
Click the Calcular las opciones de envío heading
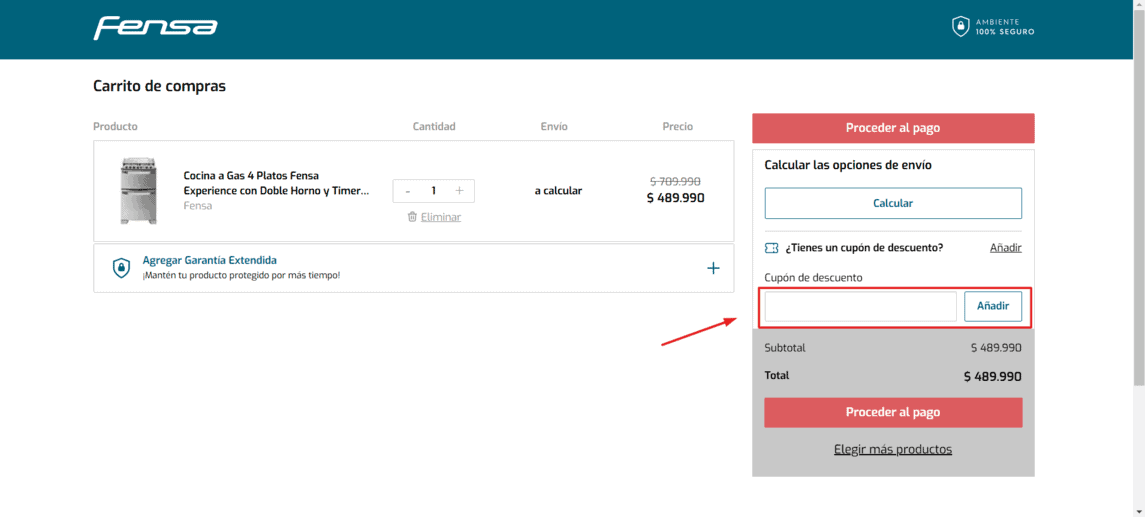pos(848,165)
